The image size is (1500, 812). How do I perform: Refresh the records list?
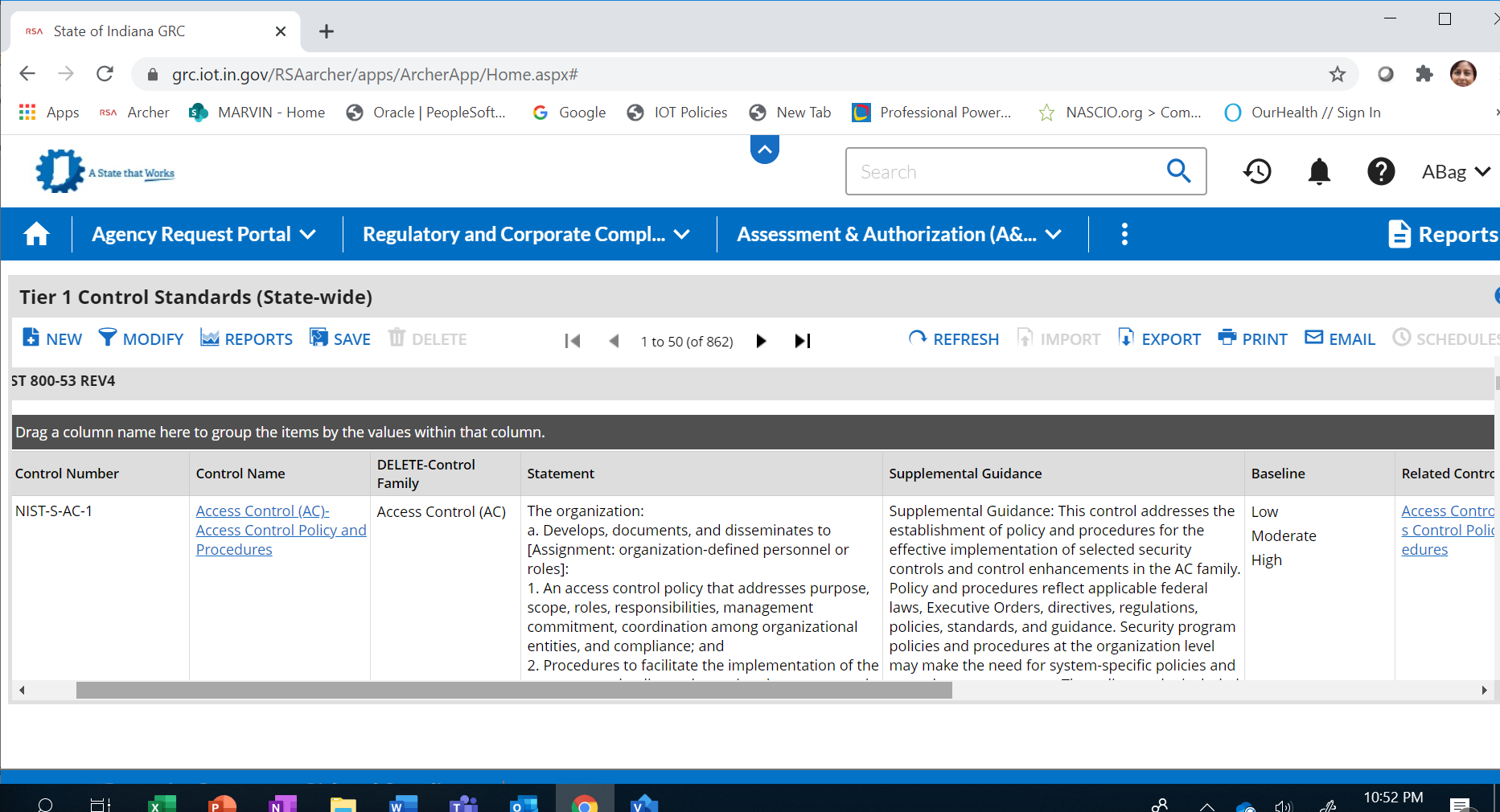pos(953,339)
